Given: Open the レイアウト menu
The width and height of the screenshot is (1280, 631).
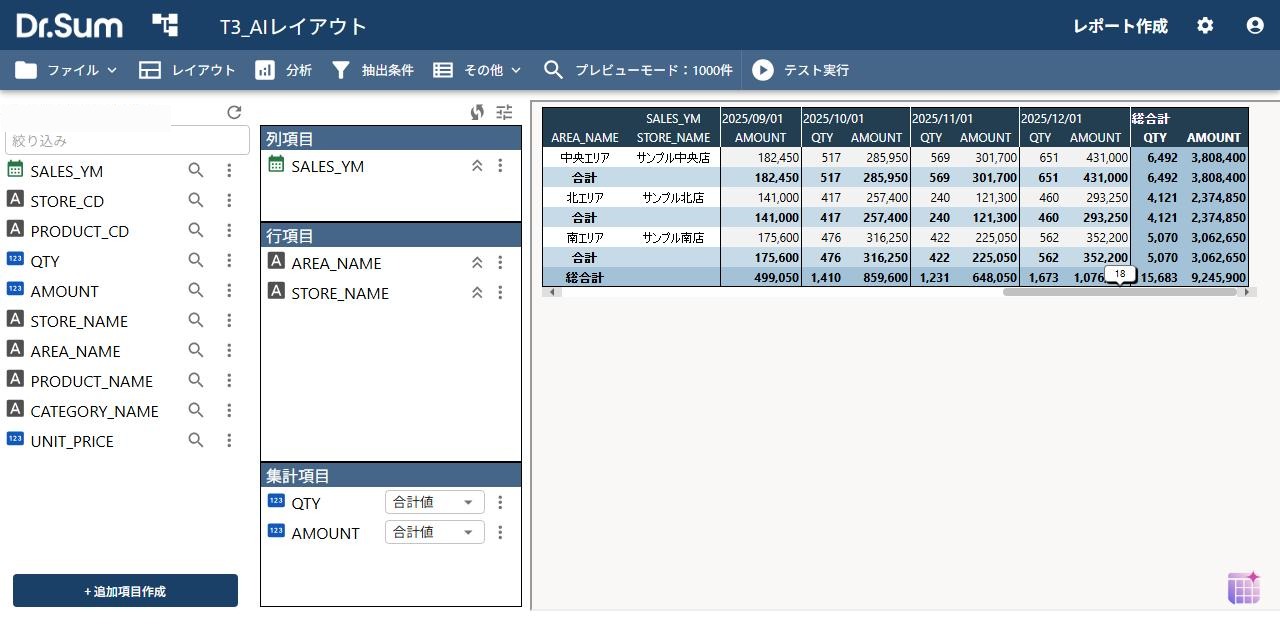Looking at the screenshot, I should [x=187, y=70].
